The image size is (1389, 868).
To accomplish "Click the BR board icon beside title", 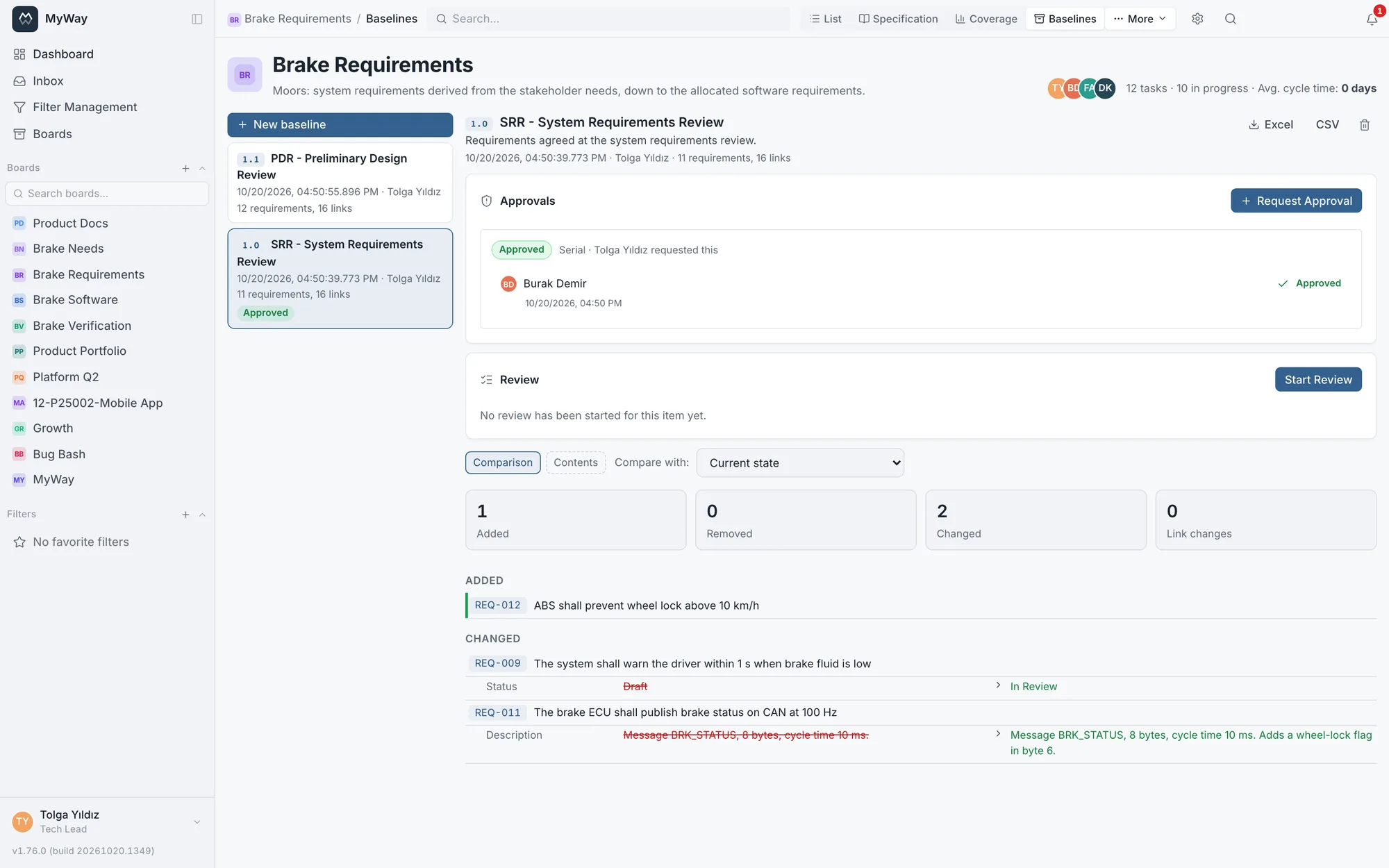I will click(x=244, y=75).
